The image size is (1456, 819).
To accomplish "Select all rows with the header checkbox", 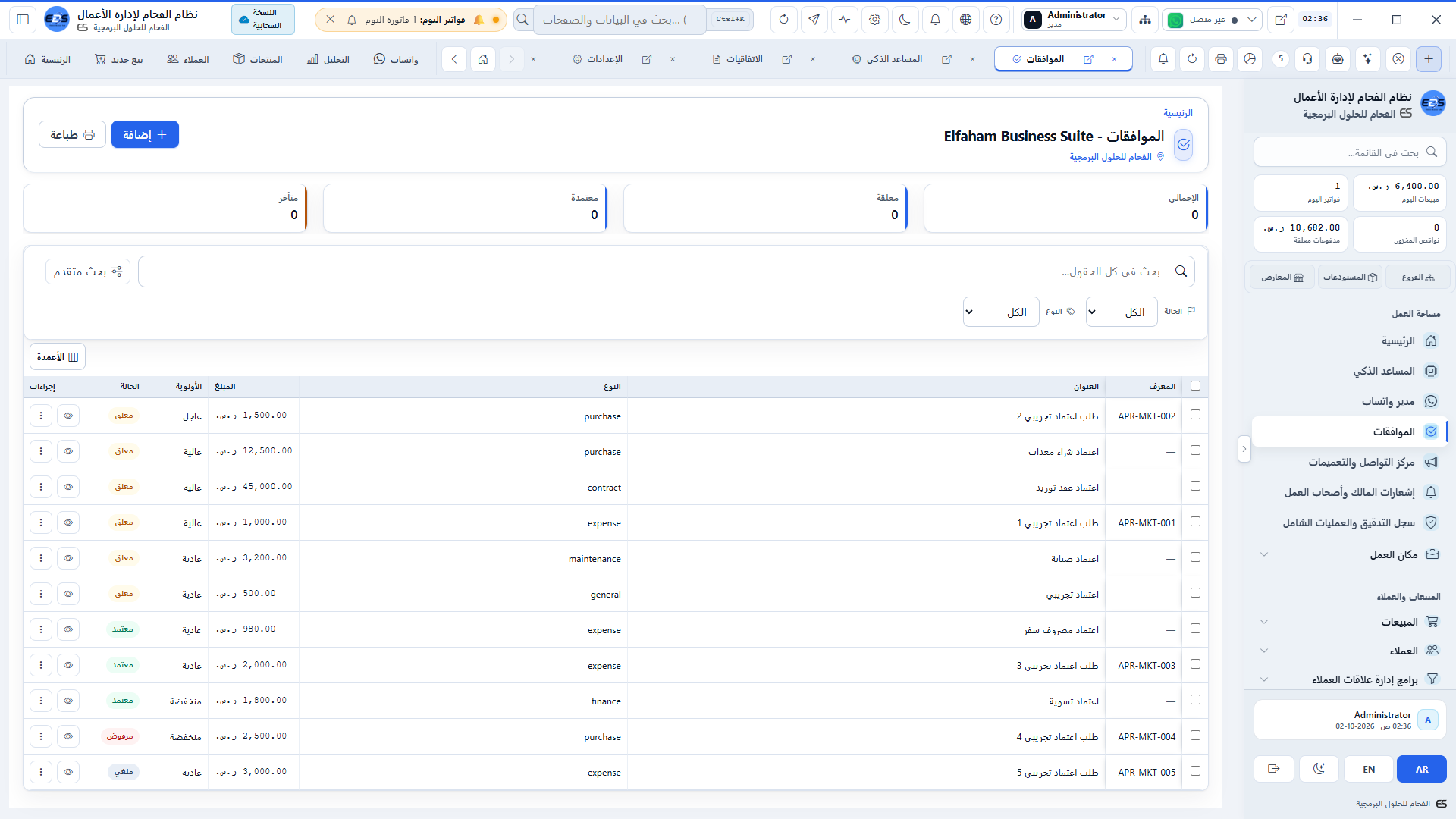I will (x=1196, y=386).
